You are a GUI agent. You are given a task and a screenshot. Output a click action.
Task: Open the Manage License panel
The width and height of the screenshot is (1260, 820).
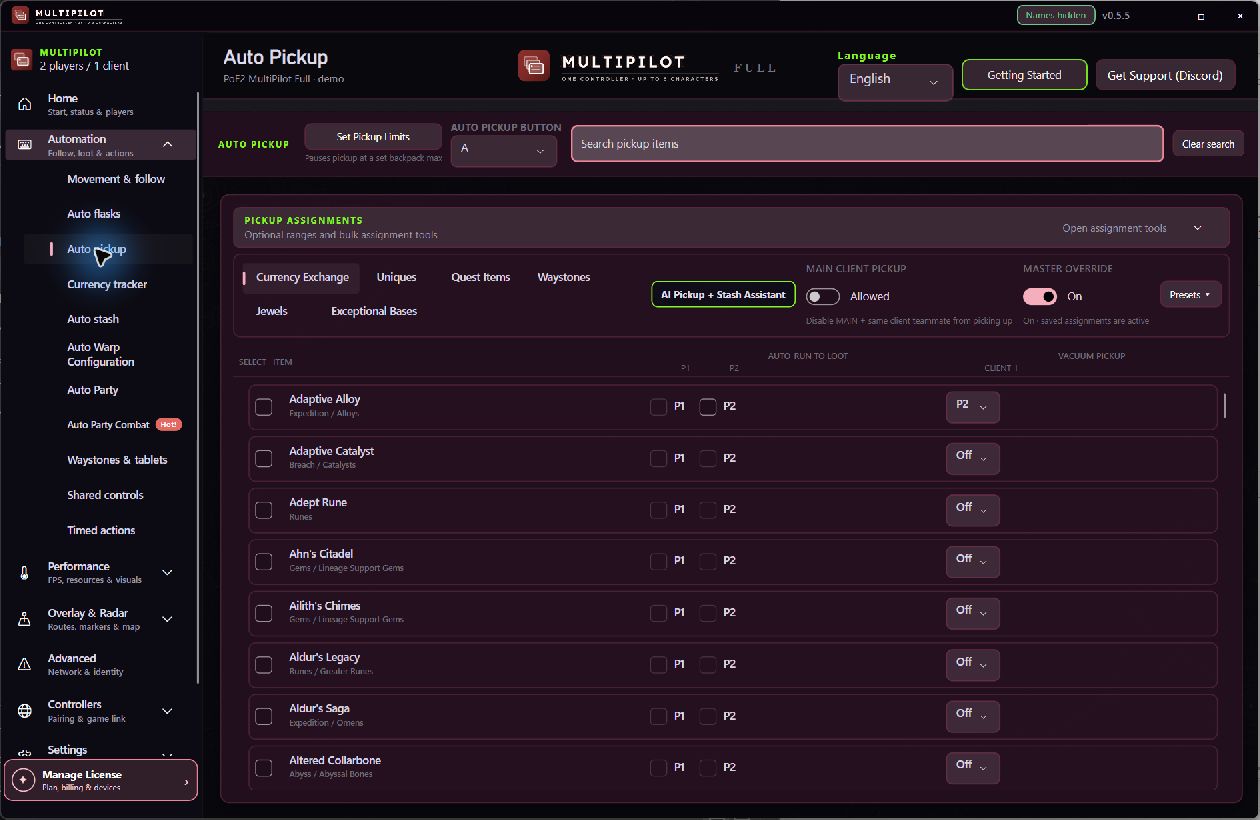pyautogui.click(x=101, y=780)
